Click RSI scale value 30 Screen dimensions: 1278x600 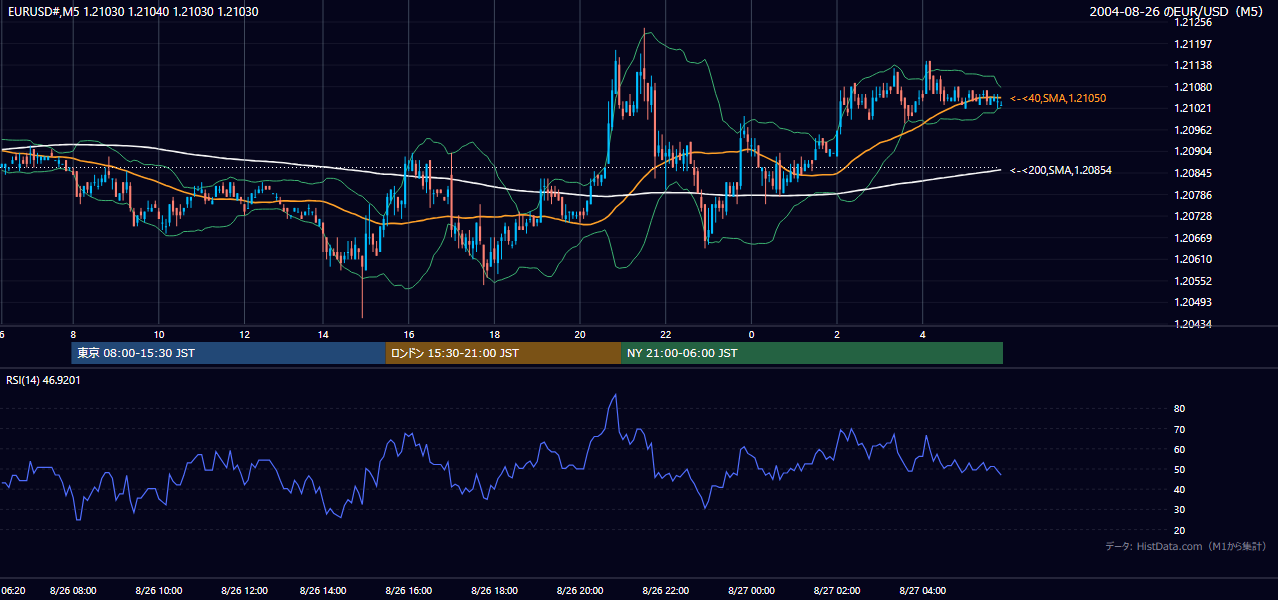pos(1180,509)
